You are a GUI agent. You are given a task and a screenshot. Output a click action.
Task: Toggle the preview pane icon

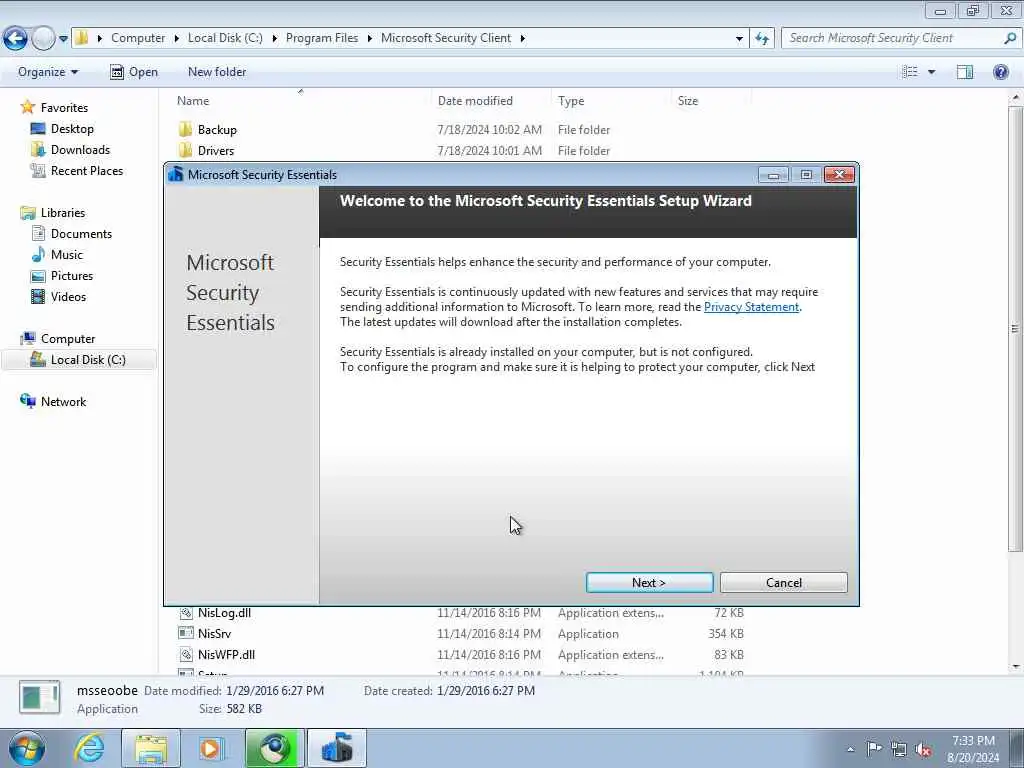[965, 72]
